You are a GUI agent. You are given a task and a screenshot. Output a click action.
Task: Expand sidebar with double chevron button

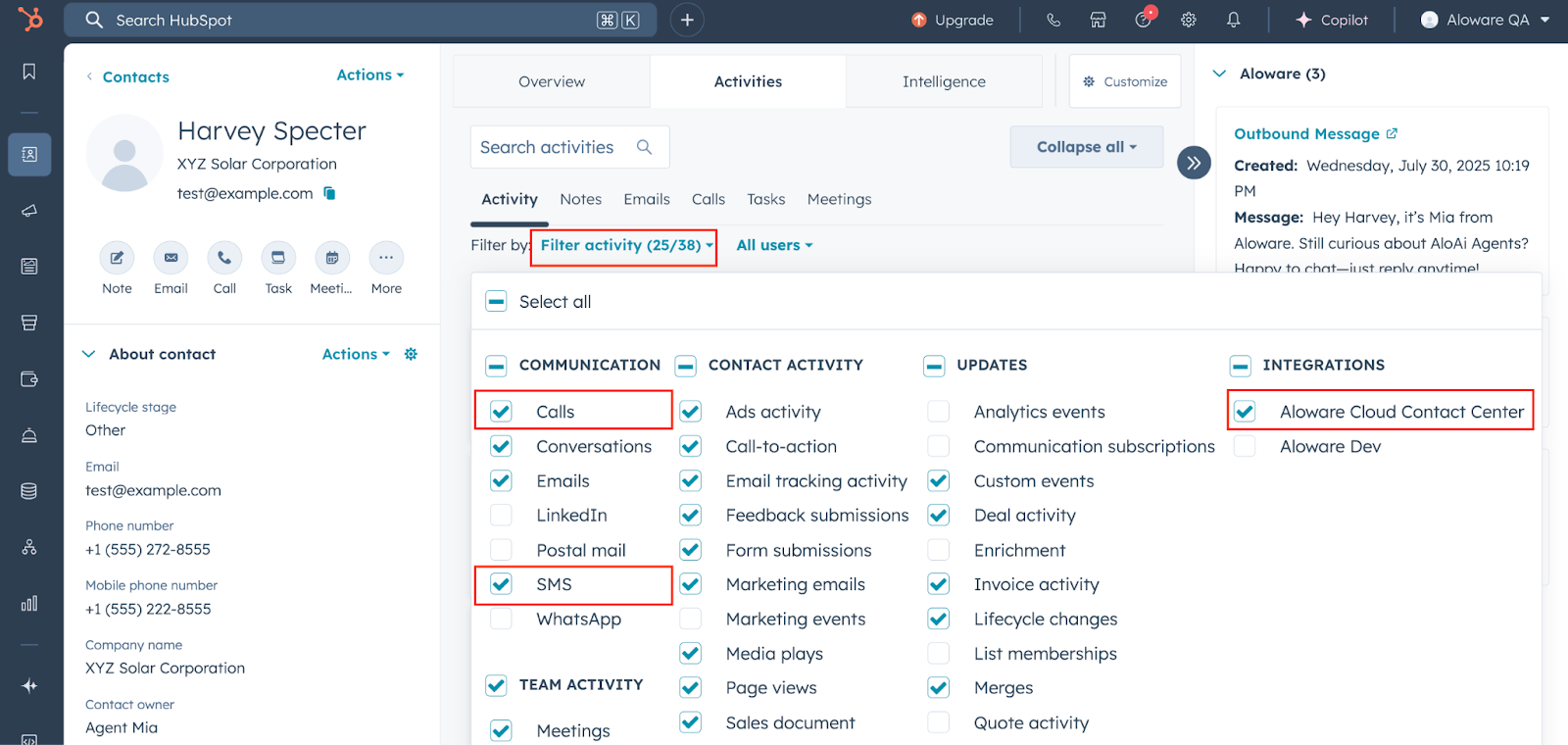[1194, 163]
